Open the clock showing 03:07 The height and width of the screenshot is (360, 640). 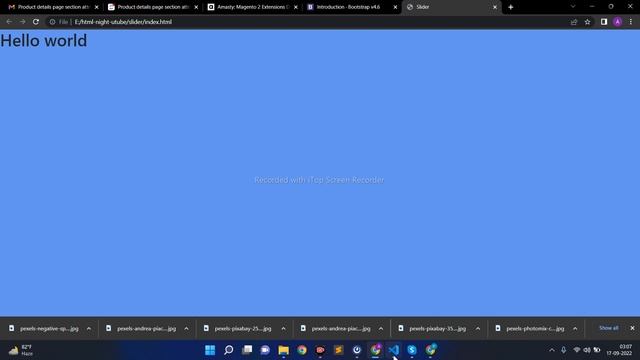click(x=619, y=350)
